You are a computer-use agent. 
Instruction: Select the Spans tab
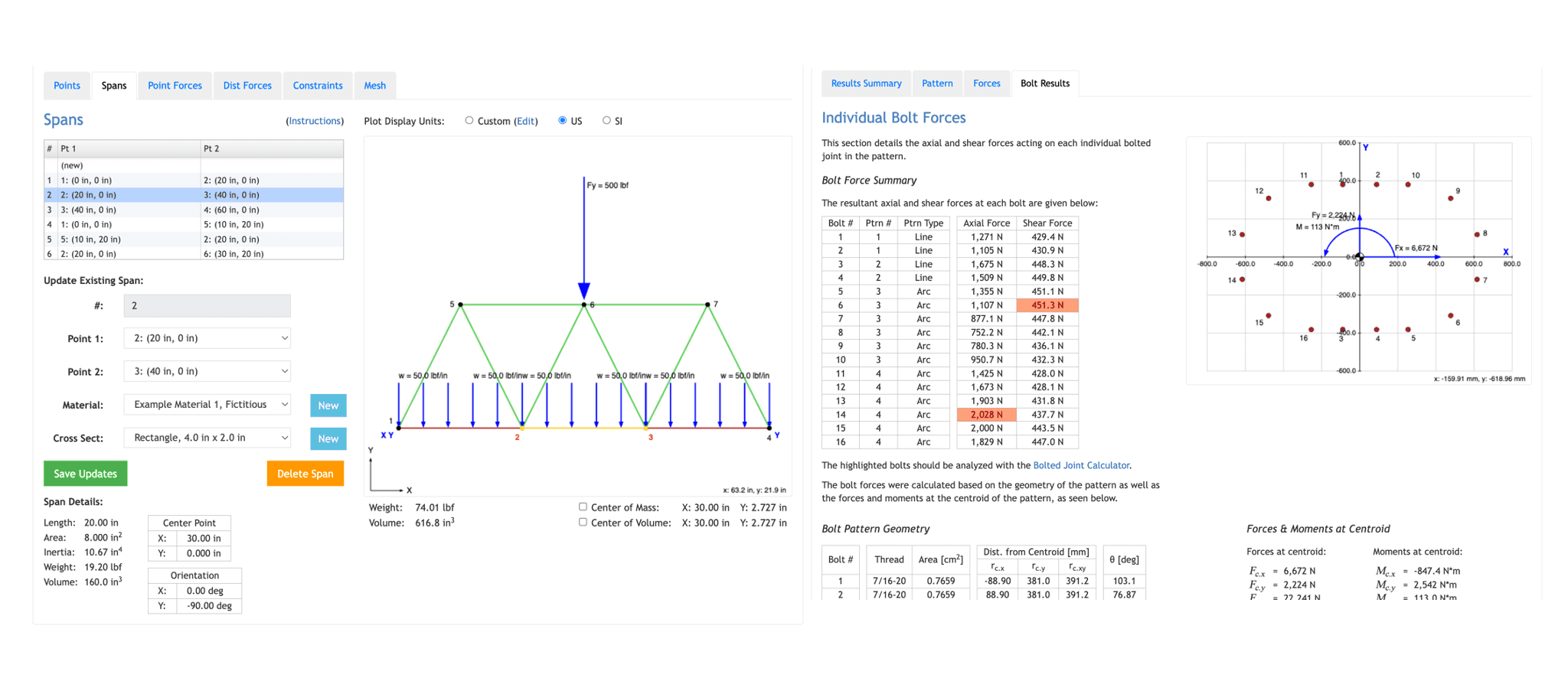click(x=114, y=86)
